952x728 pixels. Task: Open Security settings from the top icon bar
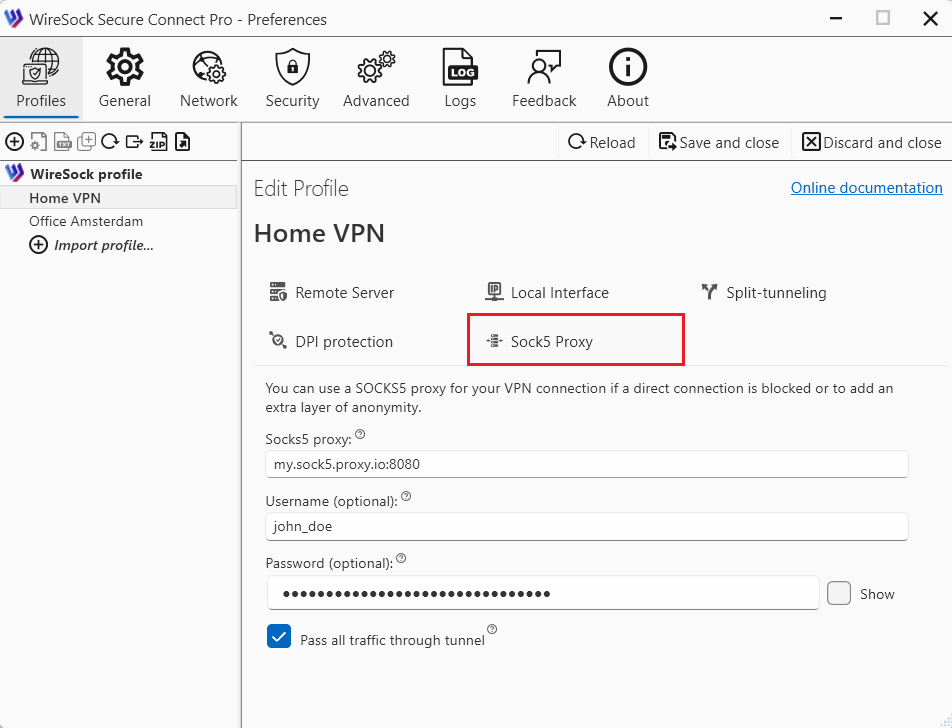(x=292, y=77)
